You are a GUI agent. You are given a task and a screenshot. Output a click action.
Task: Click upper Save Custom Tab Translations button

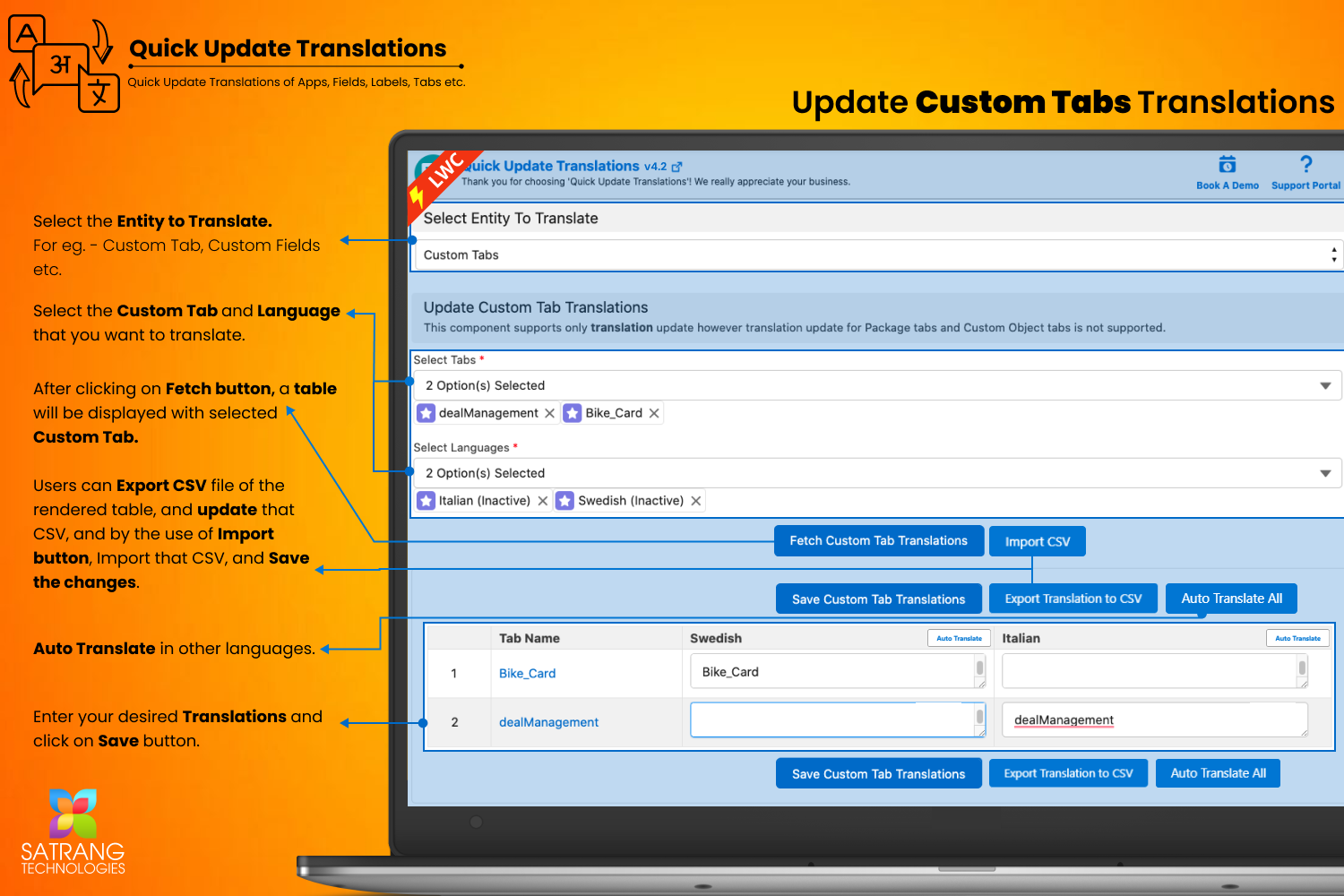point(879,599)
